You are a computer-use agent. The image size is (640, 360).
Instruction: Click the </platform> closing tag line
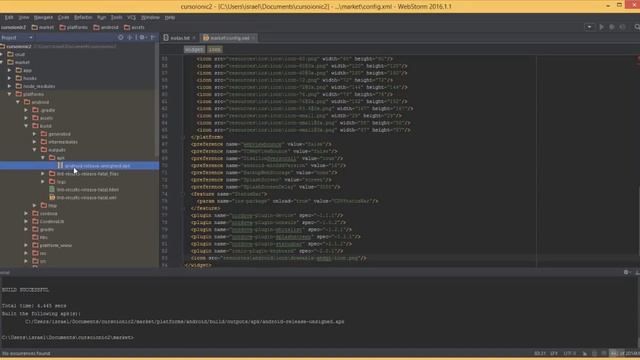[207, 137]
